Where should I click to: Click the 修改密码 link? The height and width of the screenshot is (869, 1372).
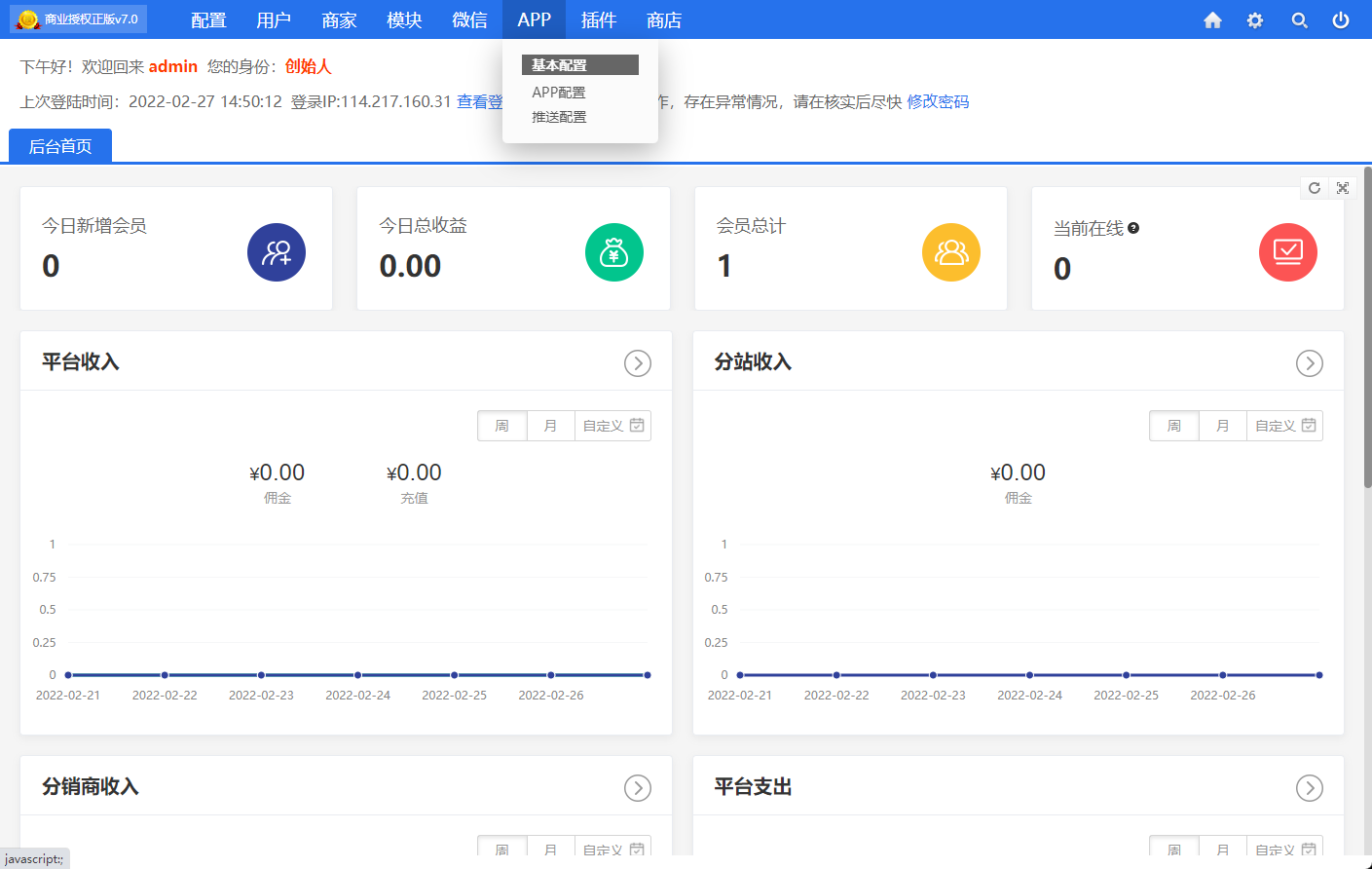(x=938, y=101)
